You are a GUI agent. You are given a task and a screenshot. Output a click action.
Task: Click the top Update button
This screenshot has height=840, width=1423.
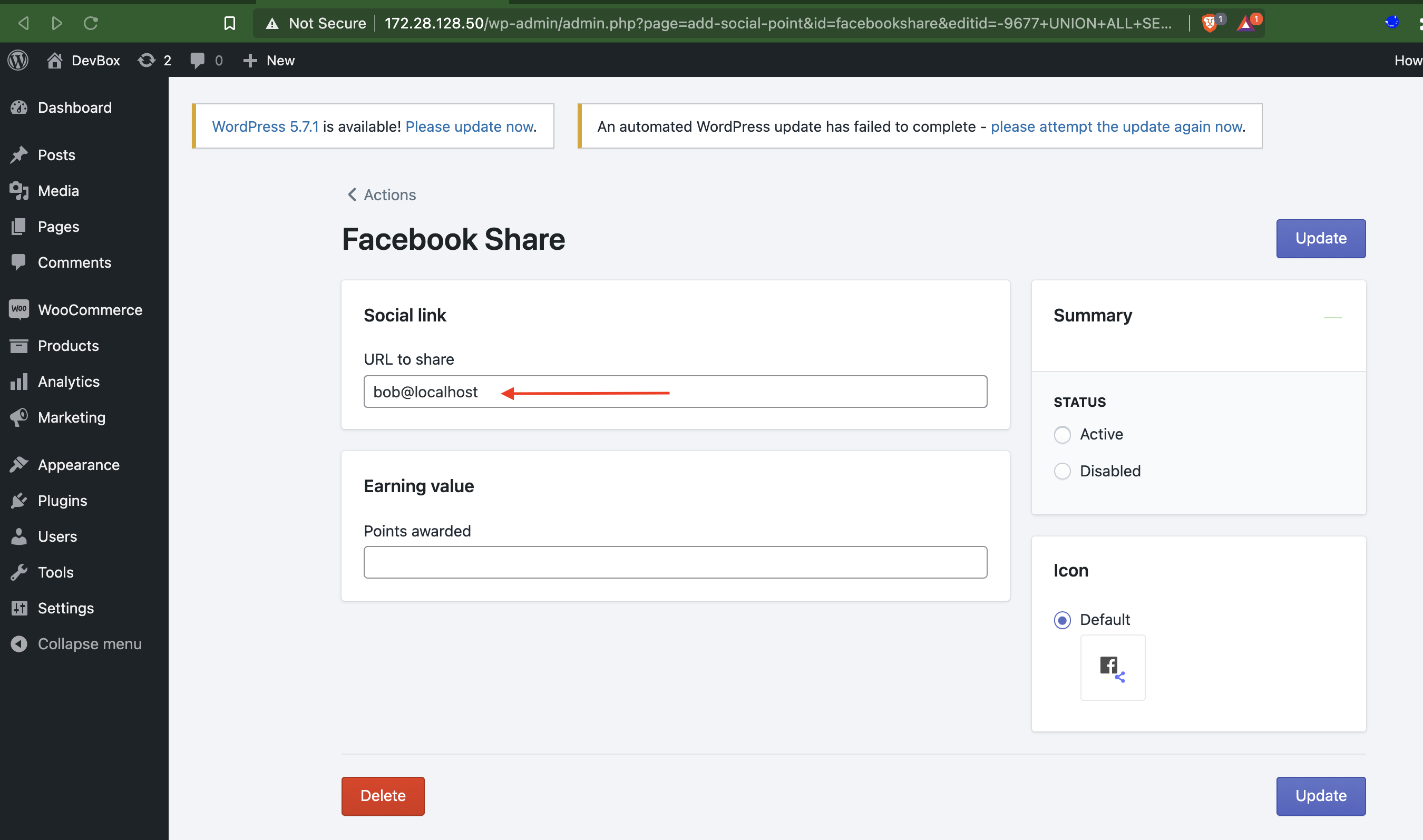(x=1321, y=238)
